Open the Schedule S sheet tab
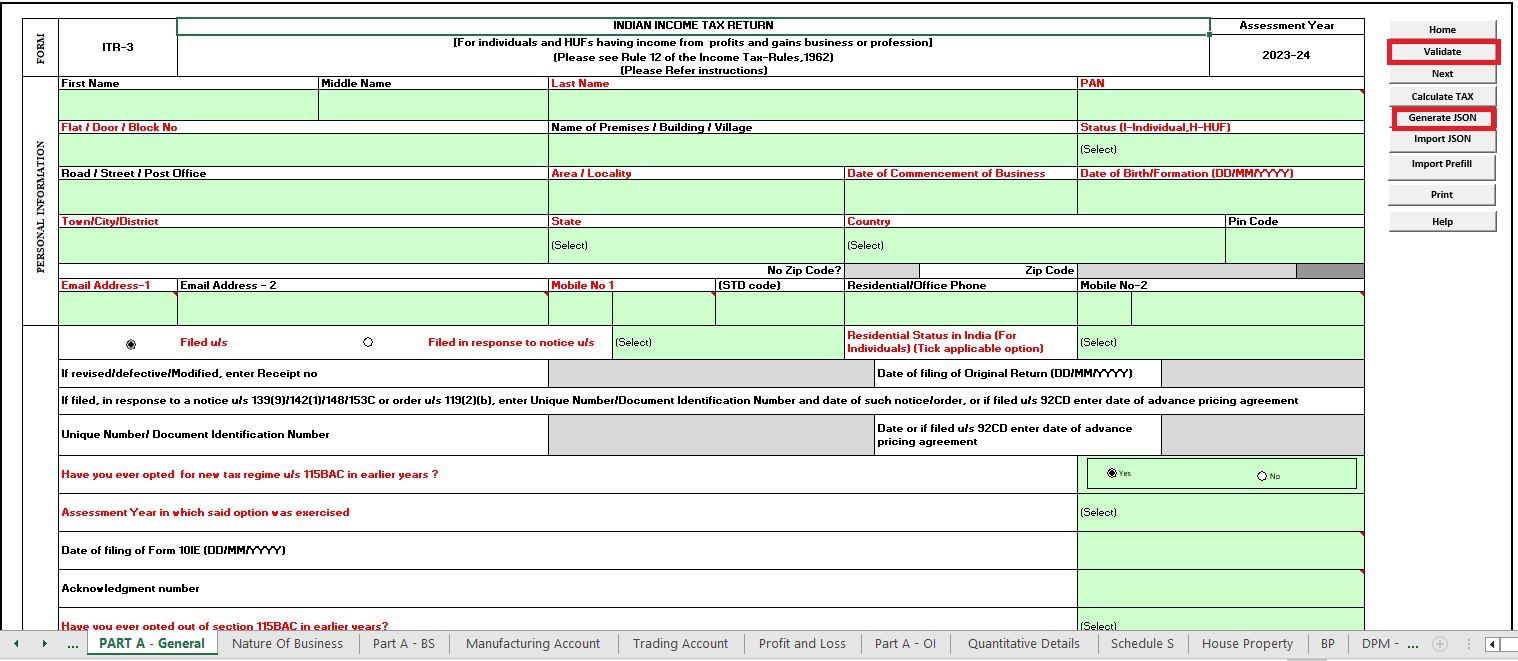 click(1142, 644)
